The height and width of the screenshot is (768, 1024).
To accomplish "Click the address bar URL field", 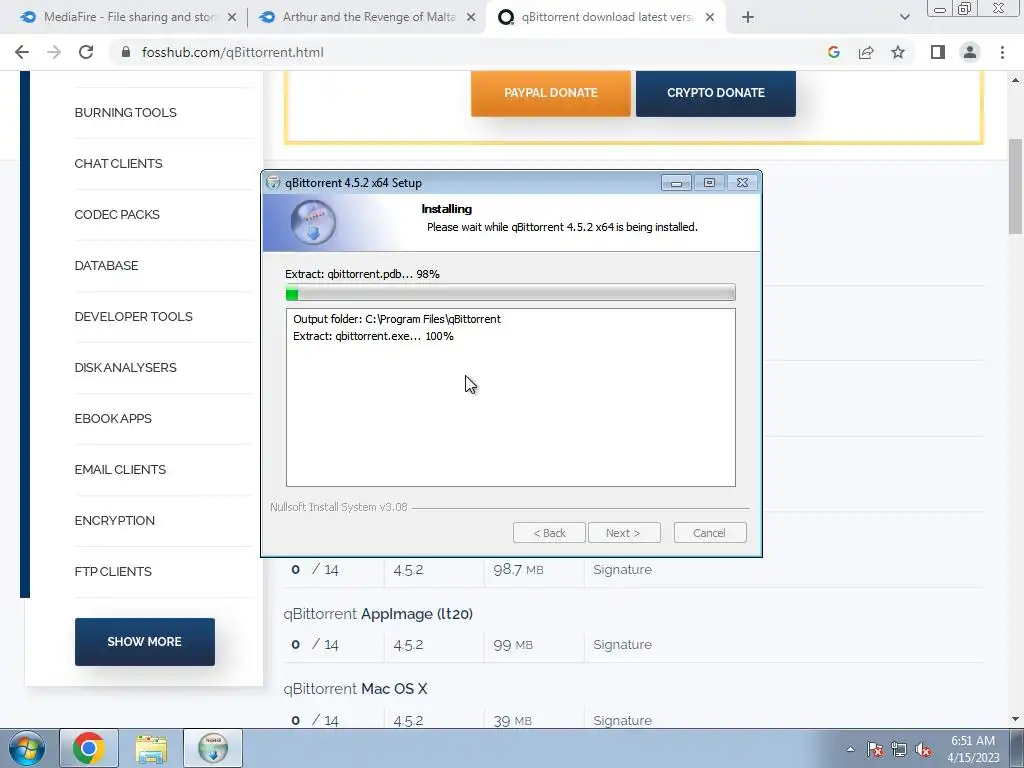I will tap(470, 52).
